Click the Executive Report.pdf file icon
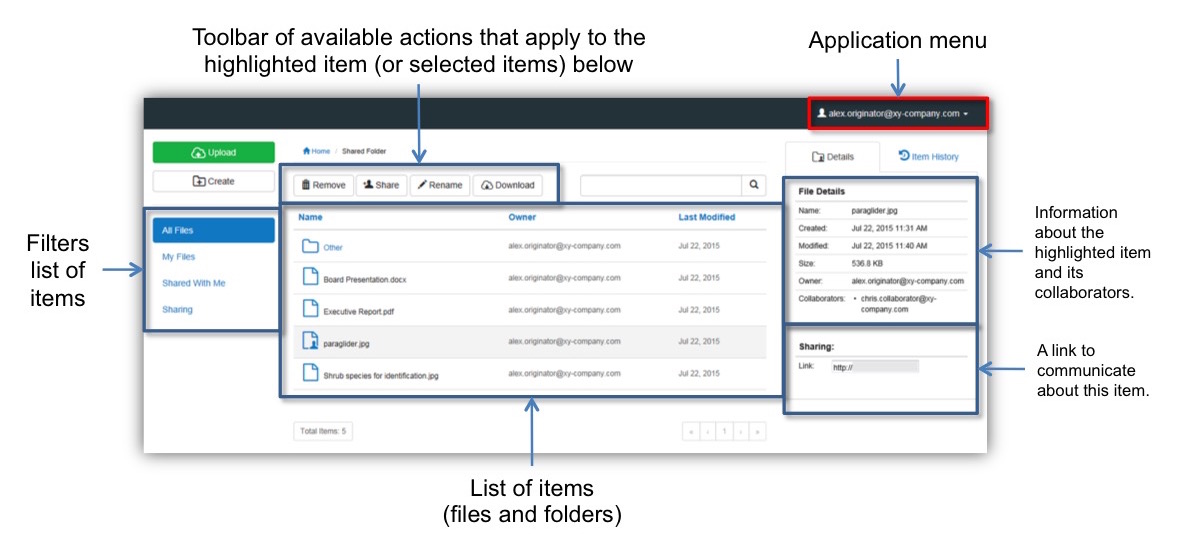This screenshot has height=549, width=1200. [310, 310]
